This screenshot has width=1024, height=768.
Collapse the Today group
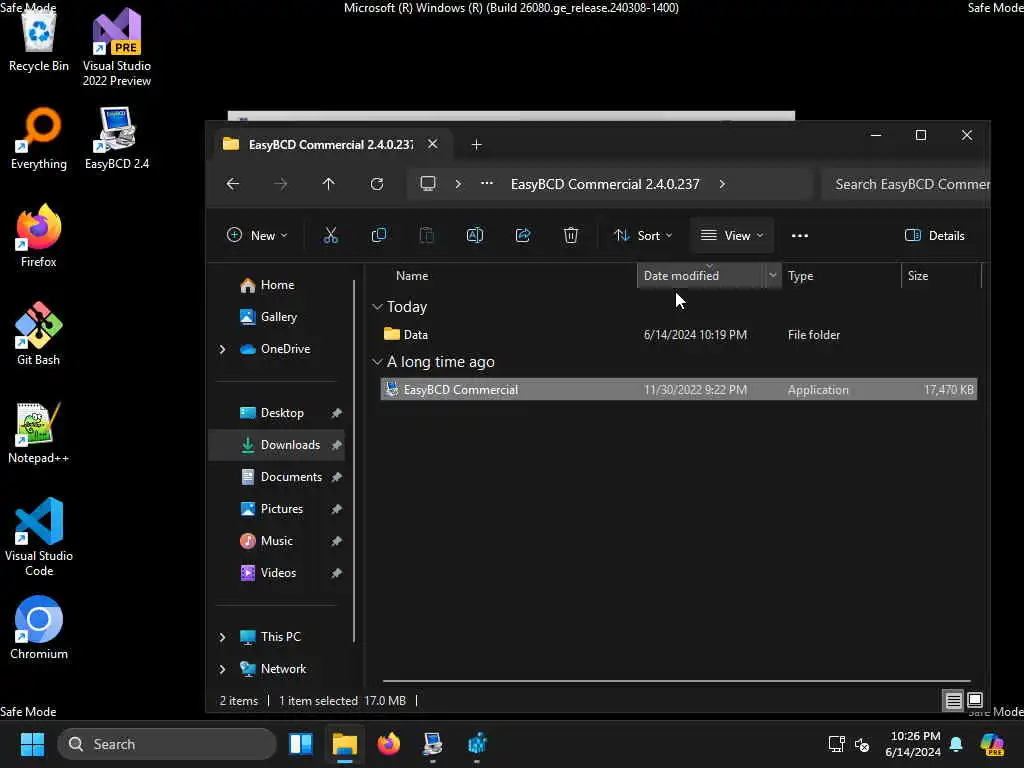point(377,306)
